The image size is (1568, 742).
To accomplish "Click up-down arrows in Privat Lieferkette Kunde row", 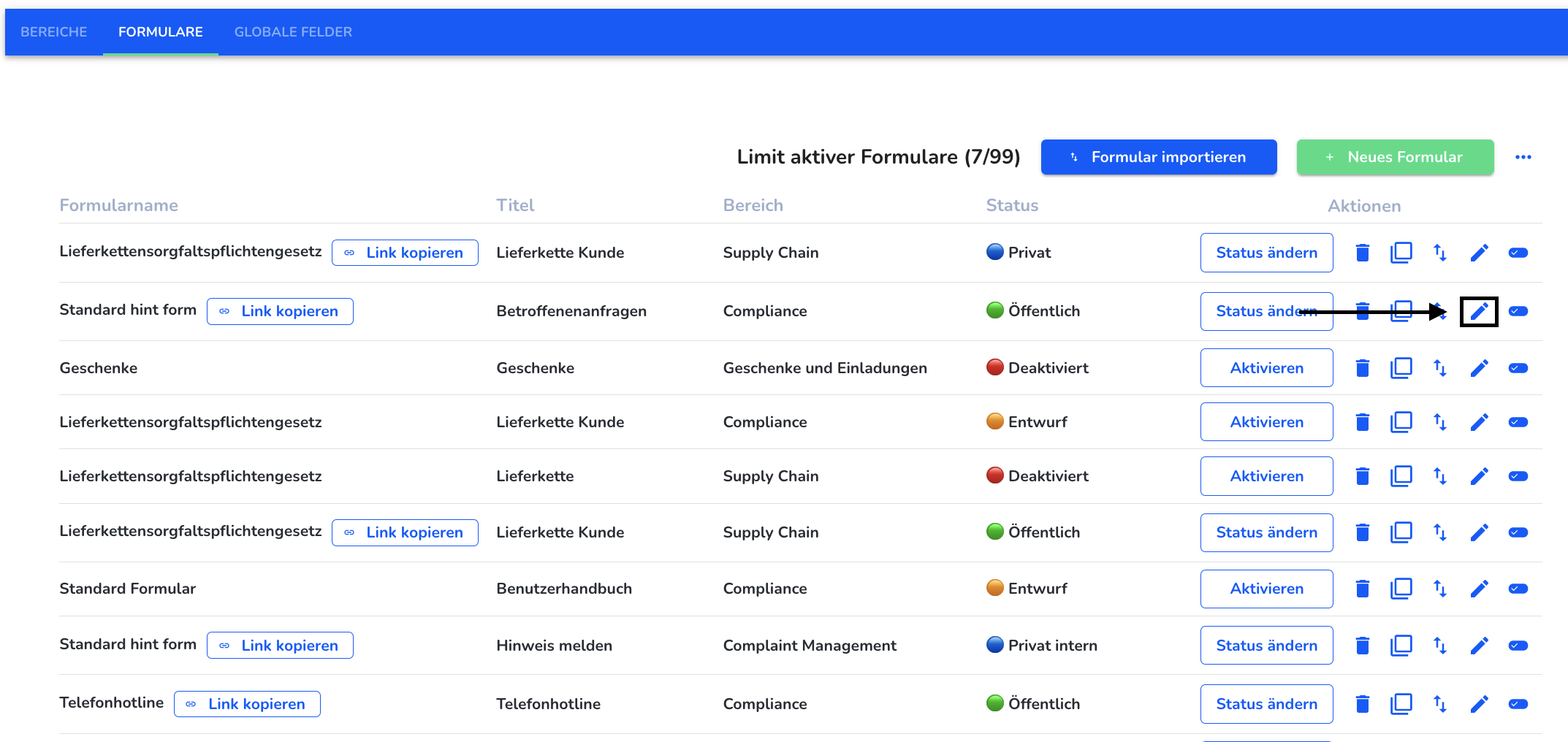I will point(1439,253).
